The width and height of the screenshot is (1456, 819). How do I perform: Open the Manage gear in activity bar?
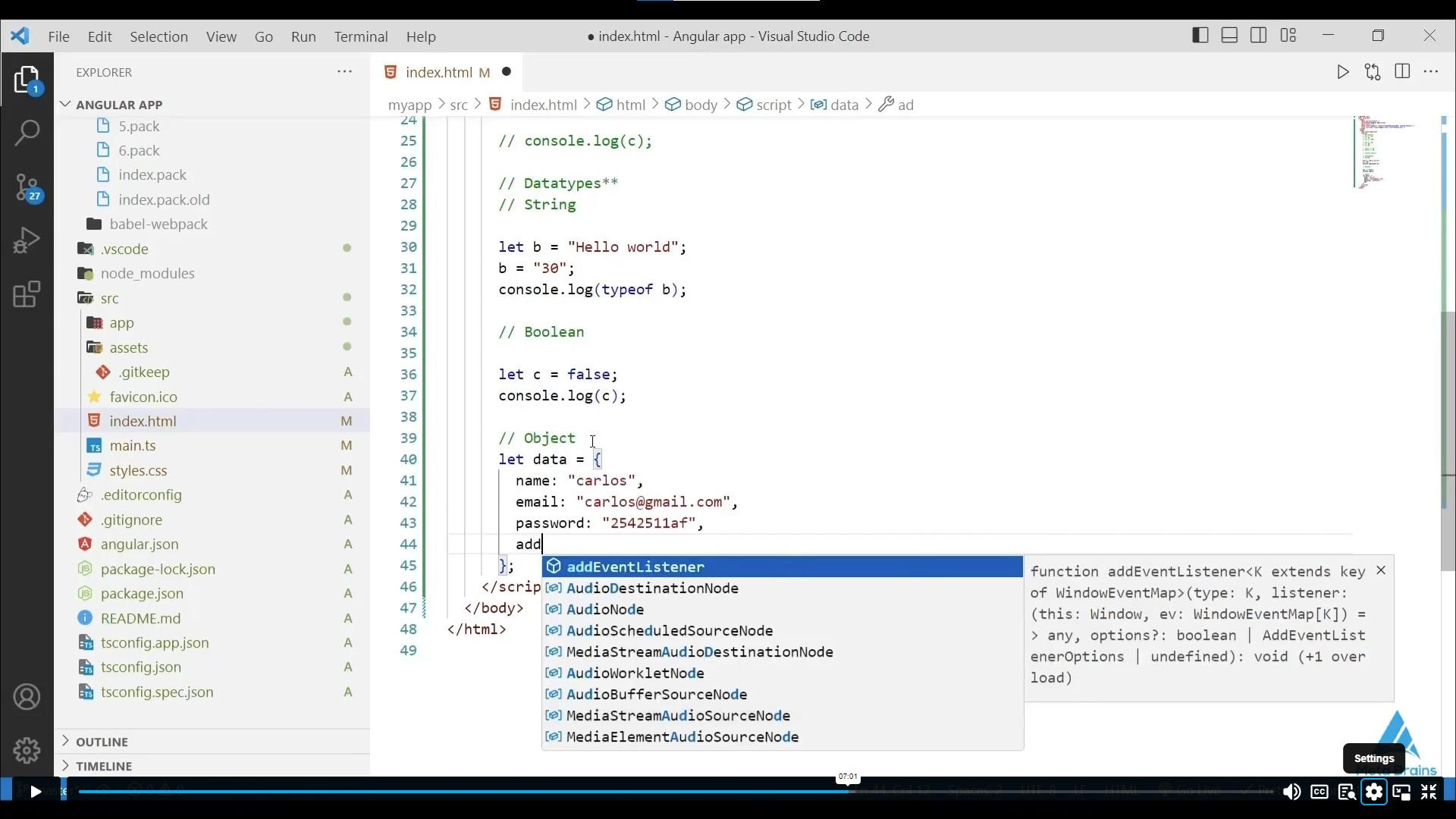click(x=27, y=750)
